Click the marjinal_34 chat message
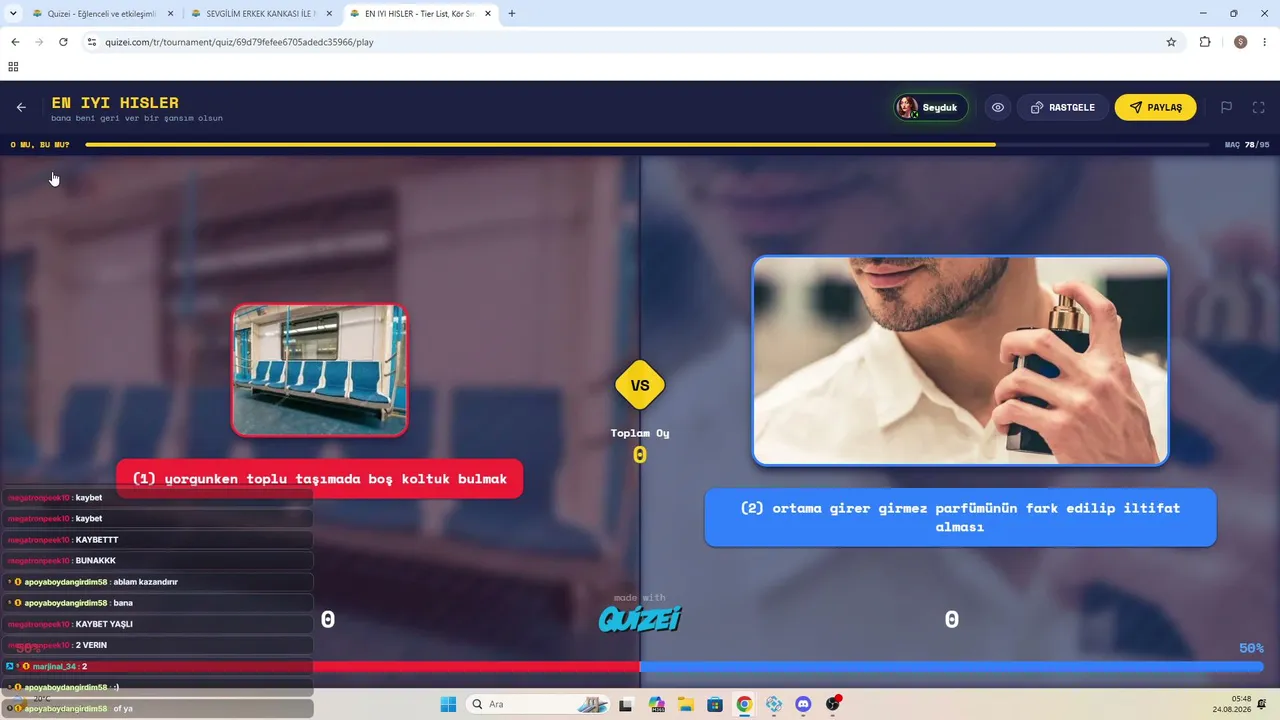This screenshot has width=1280, height=720. point(157,666)
